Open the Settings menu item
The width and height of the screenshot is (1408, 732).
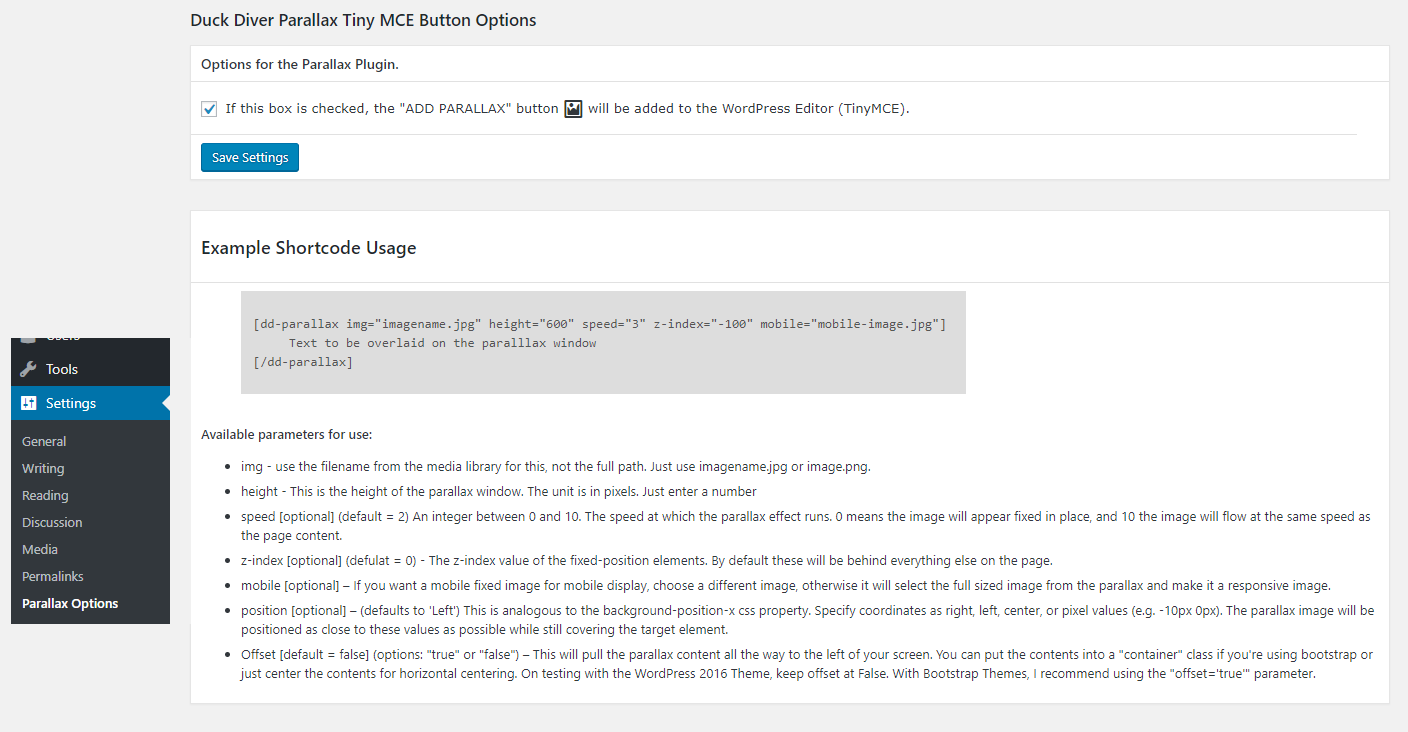(x=91, y=403)
